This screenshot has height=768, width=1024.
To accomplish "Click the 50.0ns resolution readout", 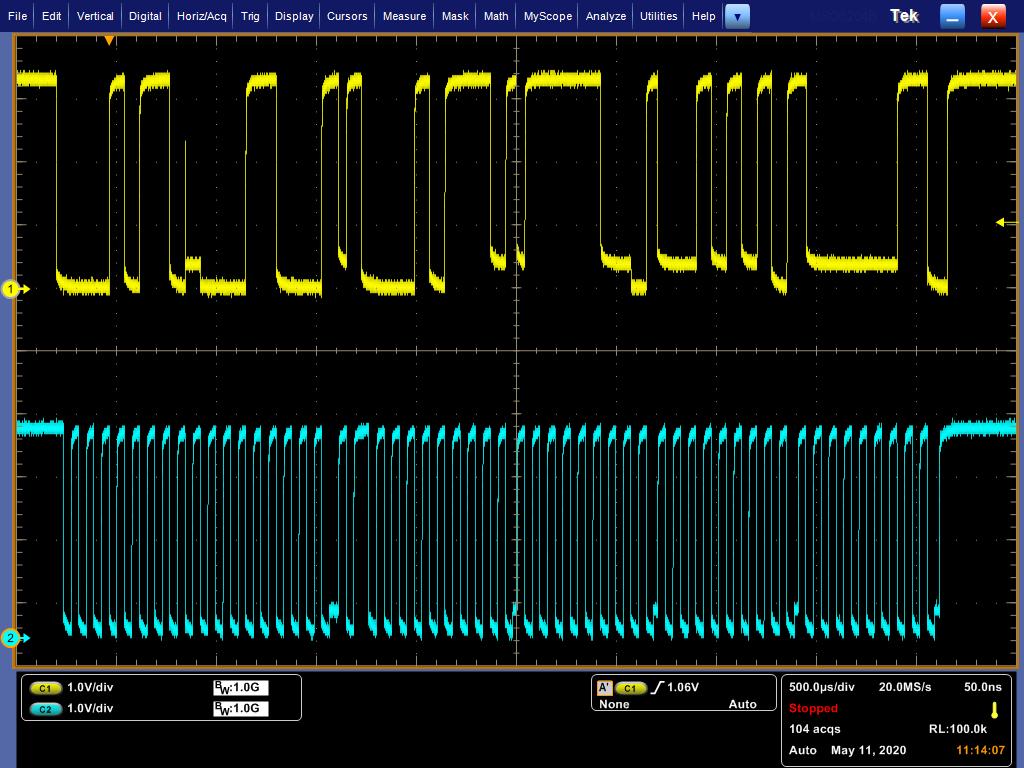I will (x=983, y=687).
